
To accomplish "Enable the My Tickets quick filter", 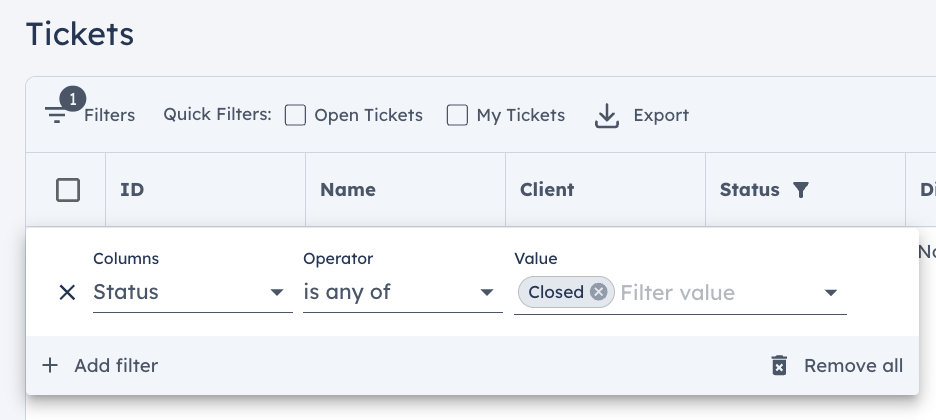I will 457,115.
